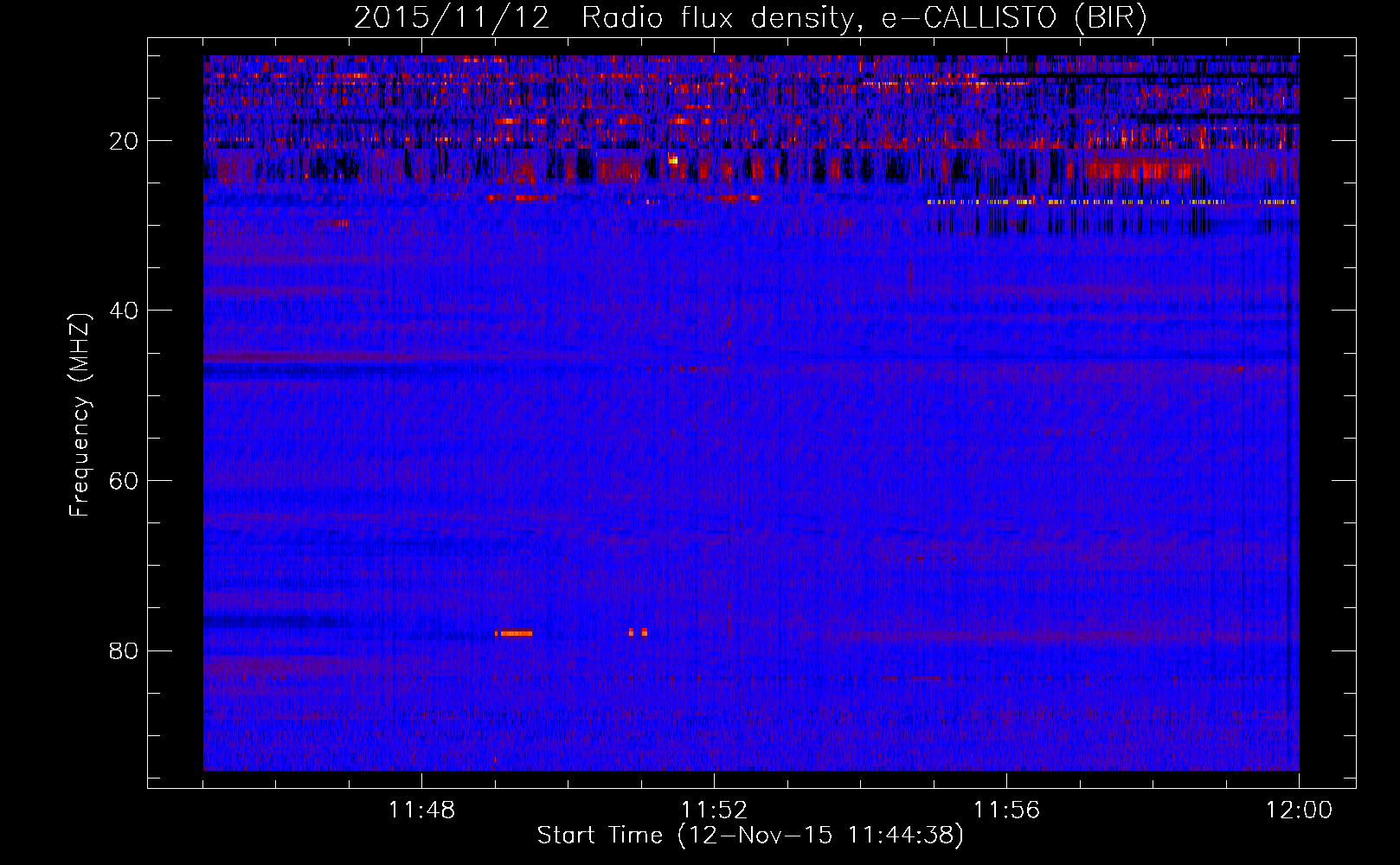This screenshot has width=1400, height=865.
Task: Click the 20 MHz frequency tick label
Action: [125, 141]
